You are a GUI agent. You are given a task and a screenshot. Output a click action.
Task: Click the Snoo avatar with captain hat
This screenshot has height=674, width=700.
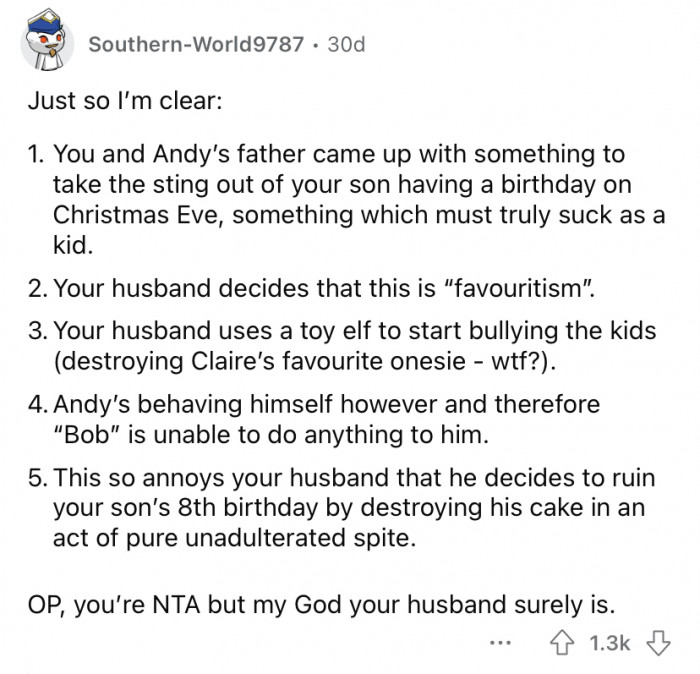(x=47, y=42)
